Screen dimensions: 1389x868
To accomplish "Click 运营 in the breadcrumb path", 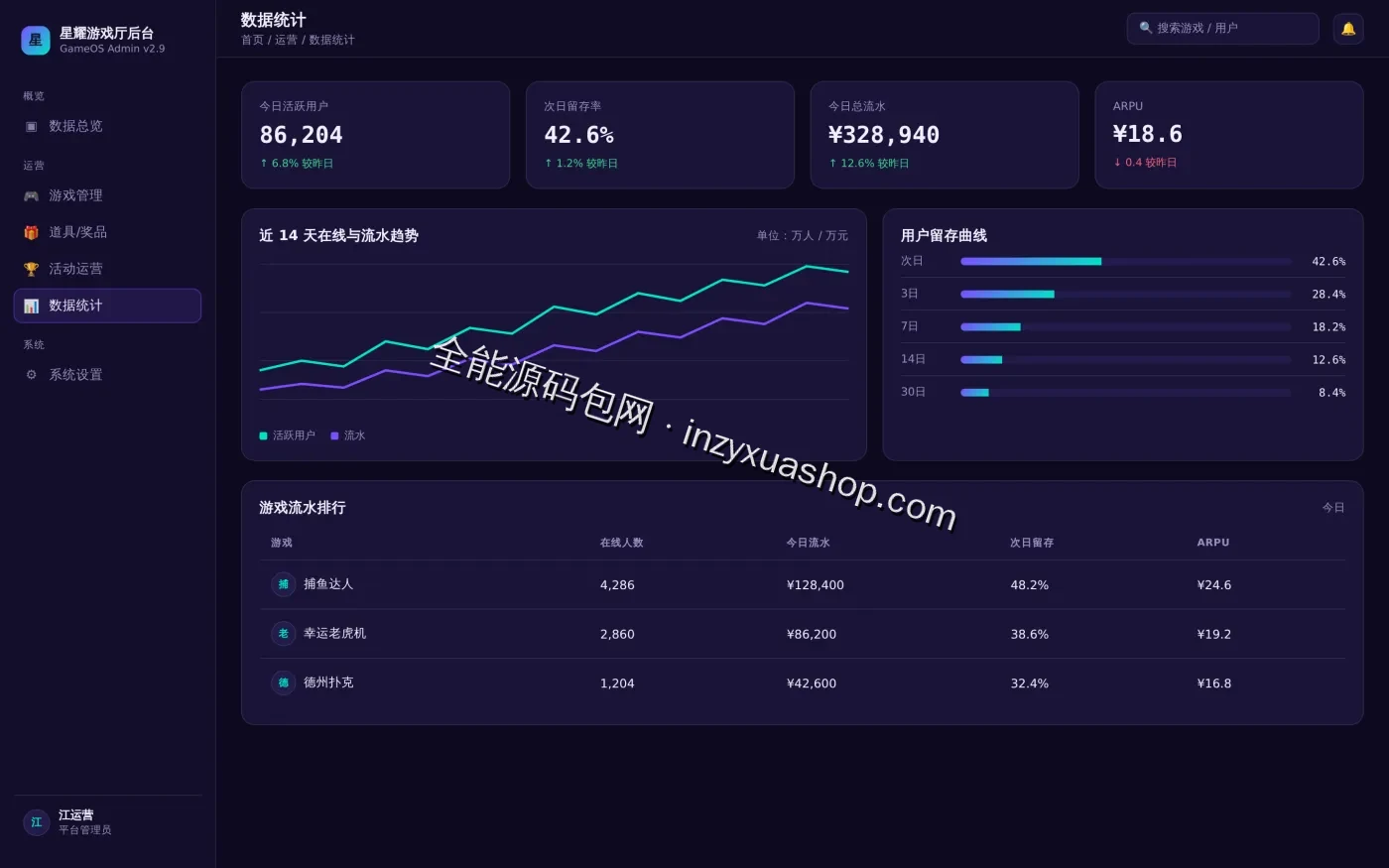I will click(286, 41).
